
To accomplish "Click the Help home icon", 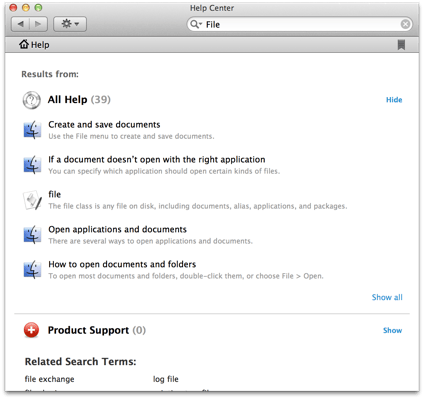I will (x=24, y=44).
